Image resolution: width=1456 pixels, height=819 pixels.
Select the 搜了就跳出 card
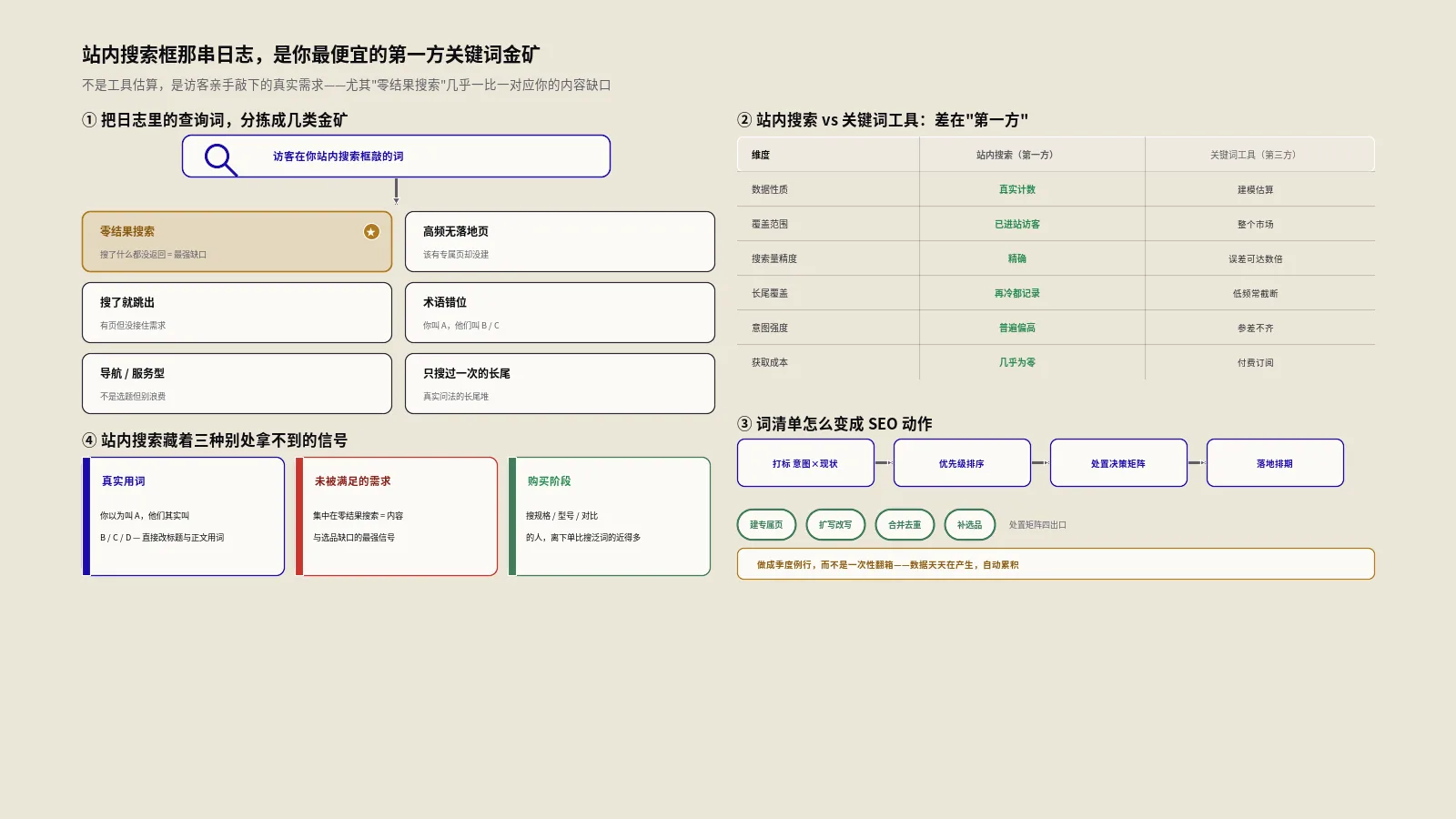[x=237, y=312]
